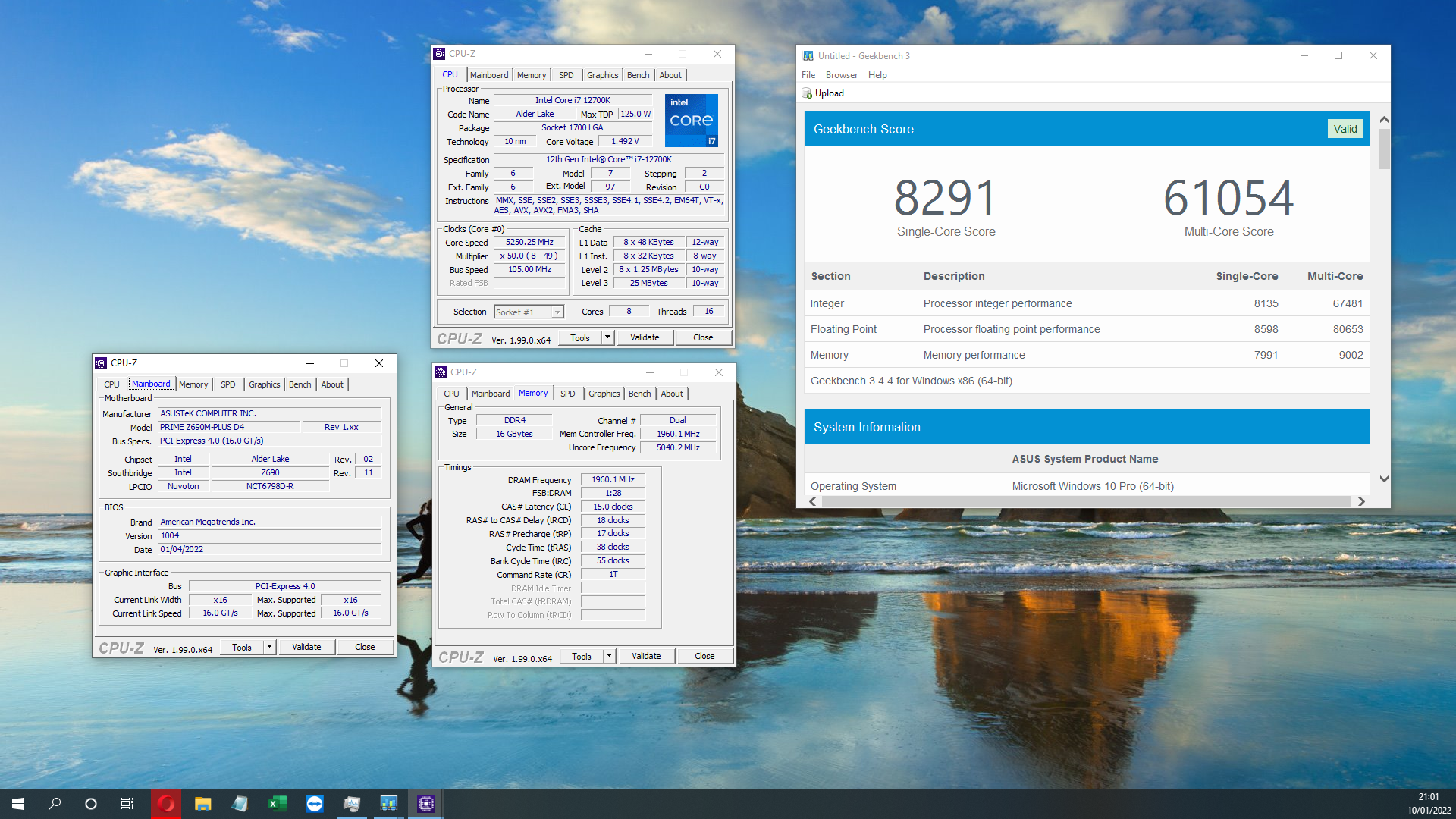Viewport: 1456px width, 819px height.
Task: Switch to Geekbench taskbar icon
Action: (x=388, y=804)
